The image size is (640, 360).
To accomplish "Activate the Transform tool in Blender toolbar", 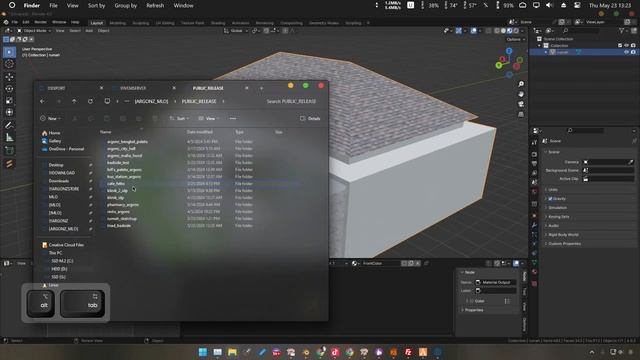I will pyautogui.click(x=9, y=112).
